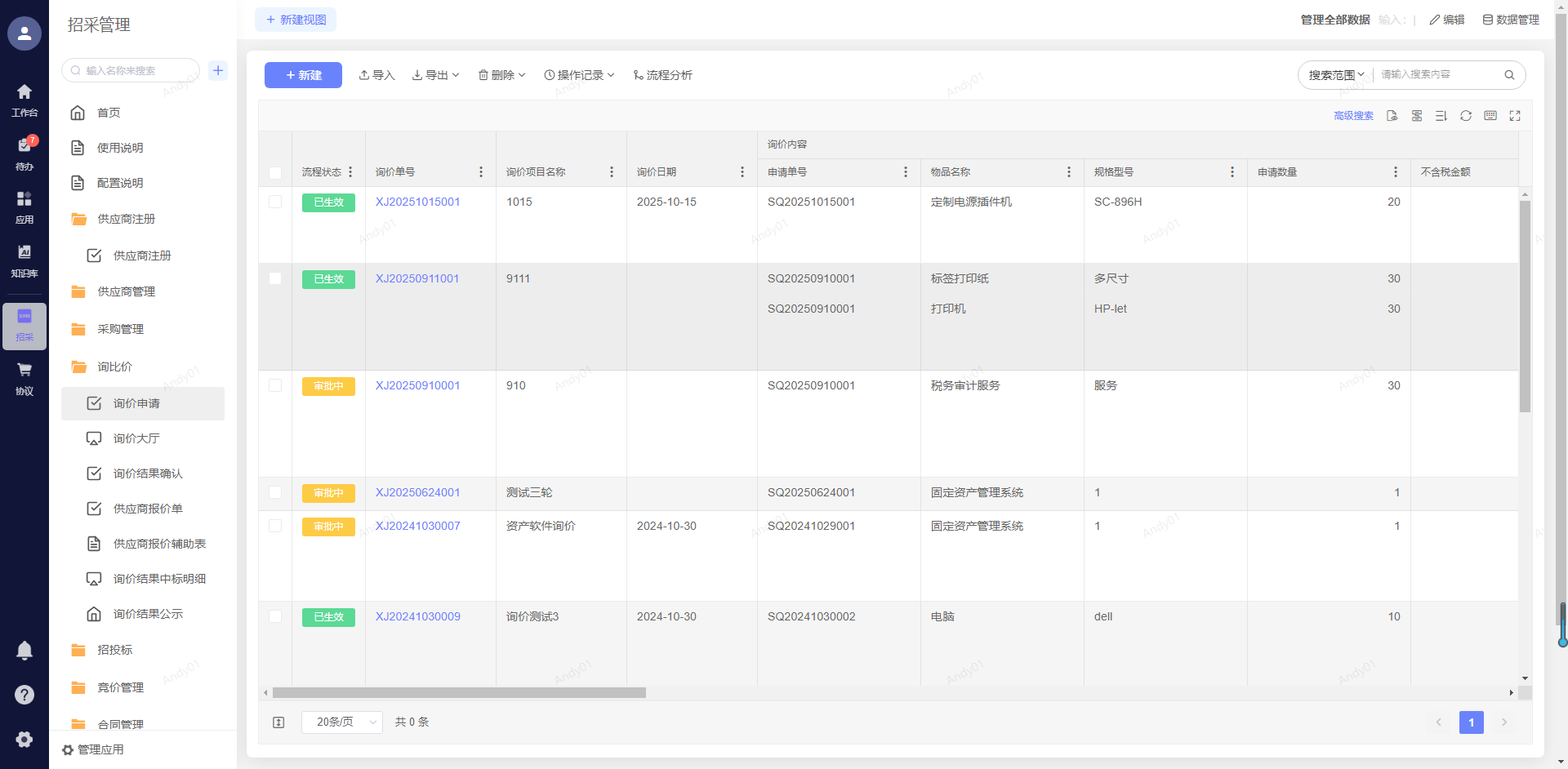Open inquiry link XJ20241030009
The height and width of the screenshot is (769, 1568).
click(417, 616)
